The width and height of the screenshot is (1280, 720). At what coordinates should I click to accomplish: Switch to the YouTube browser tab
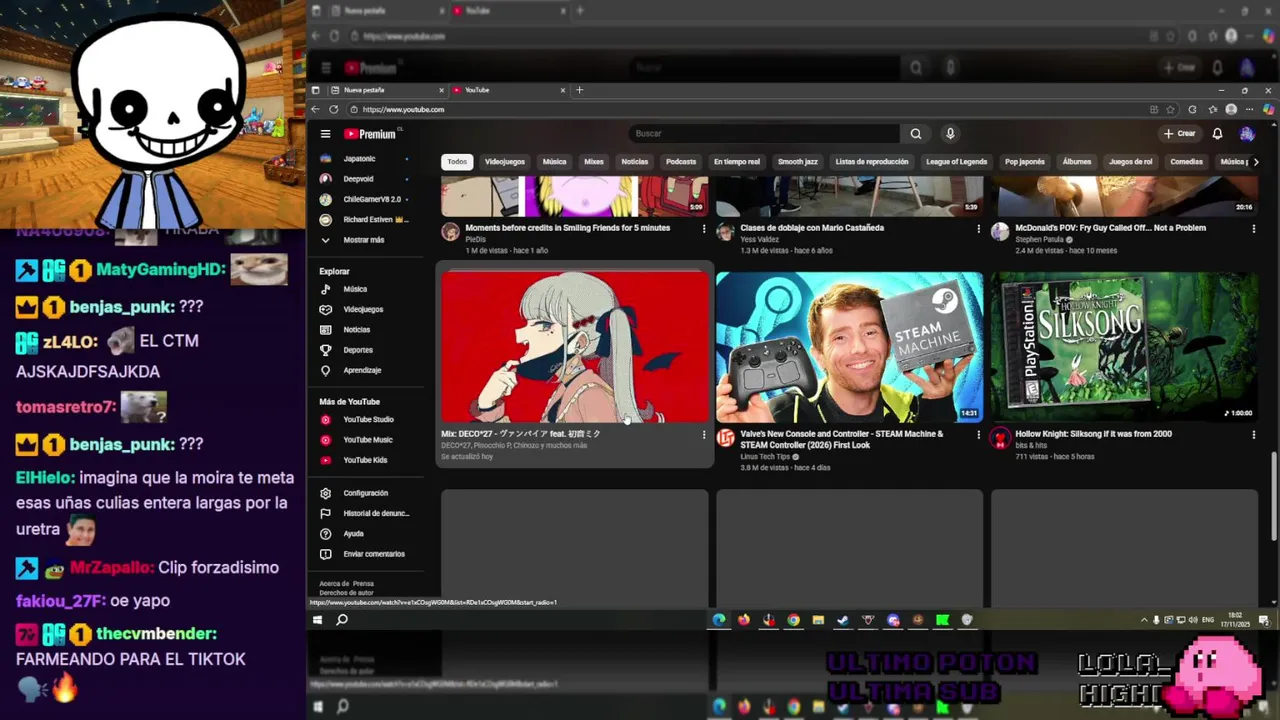click(x=508, y=90)
